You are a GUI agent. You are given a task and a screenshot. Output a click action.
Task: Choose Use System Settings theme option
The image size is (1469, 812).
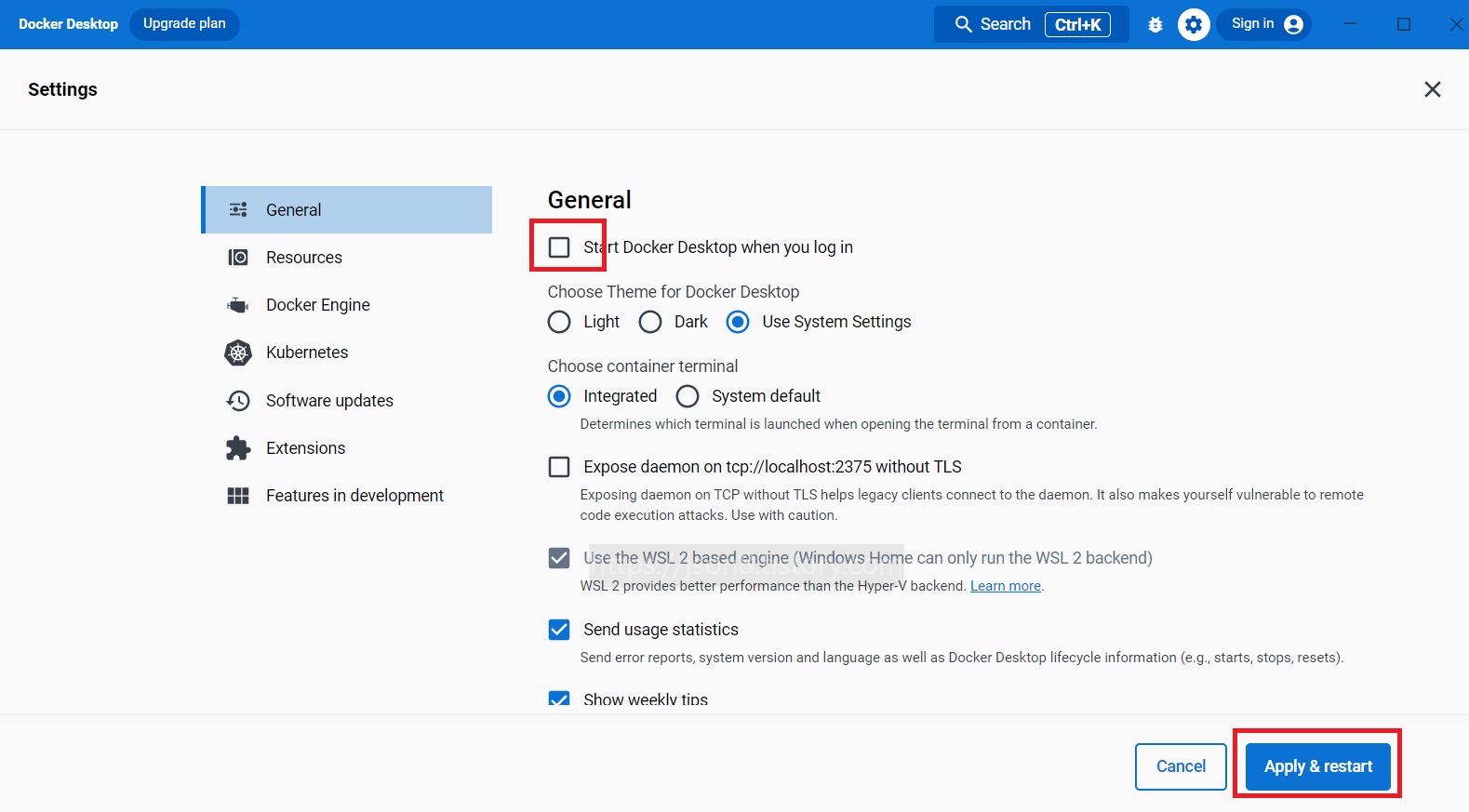pyautogui.click(x=738, y=322)
